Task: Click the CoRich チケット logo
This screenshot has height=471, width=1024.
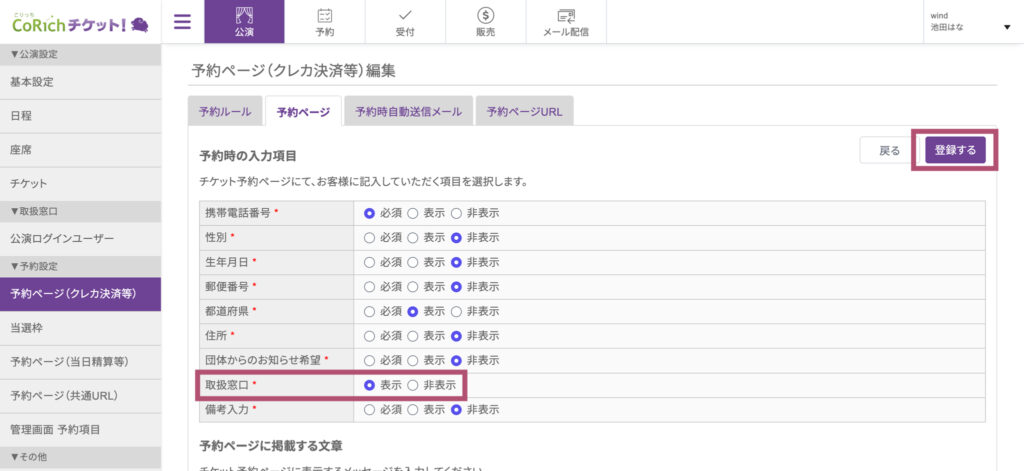Action: pyautogui.click(x=79, y=22)
